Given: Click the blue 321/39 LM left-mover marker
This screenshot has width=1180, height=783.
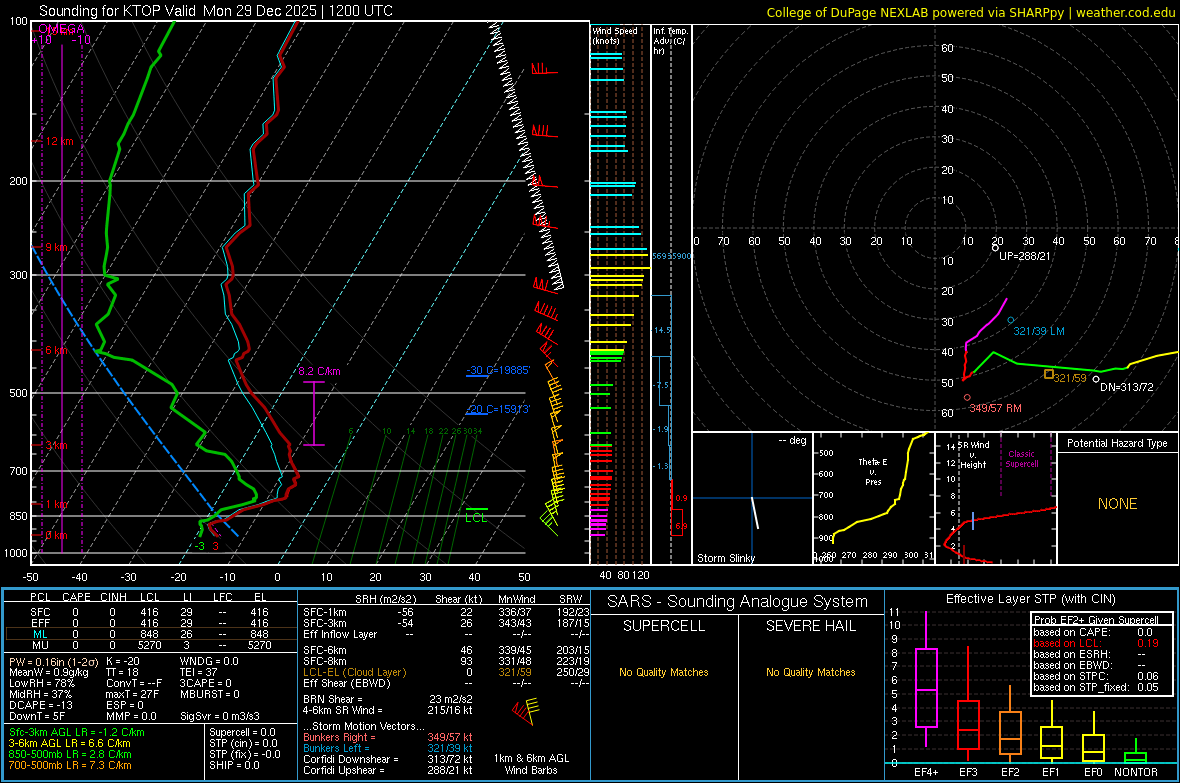Looking at the screenshot, I should (x=1011, y=321).
